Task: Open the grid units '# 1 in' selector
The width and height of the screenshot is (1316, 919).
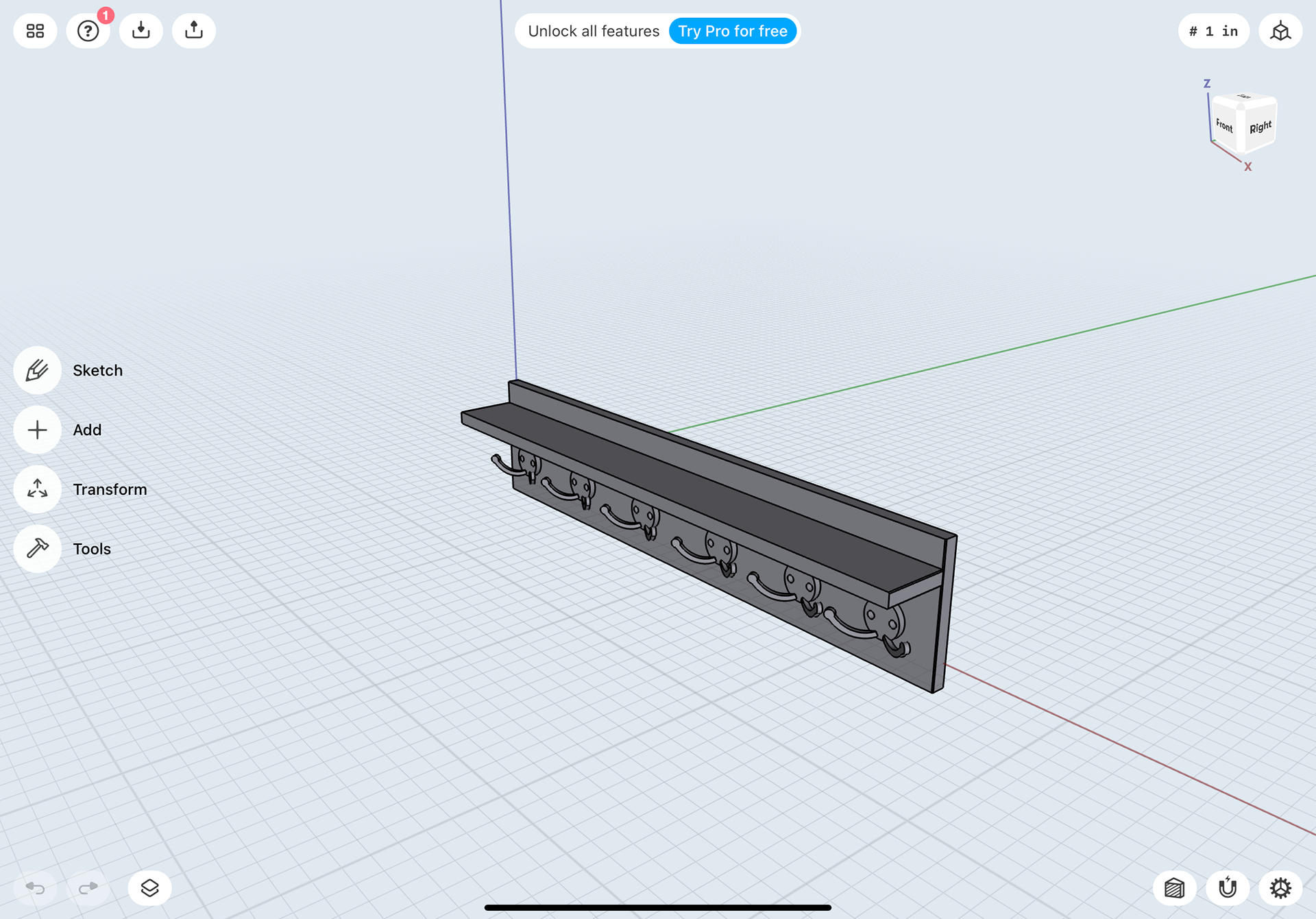Action: (x=1213, y=31)
